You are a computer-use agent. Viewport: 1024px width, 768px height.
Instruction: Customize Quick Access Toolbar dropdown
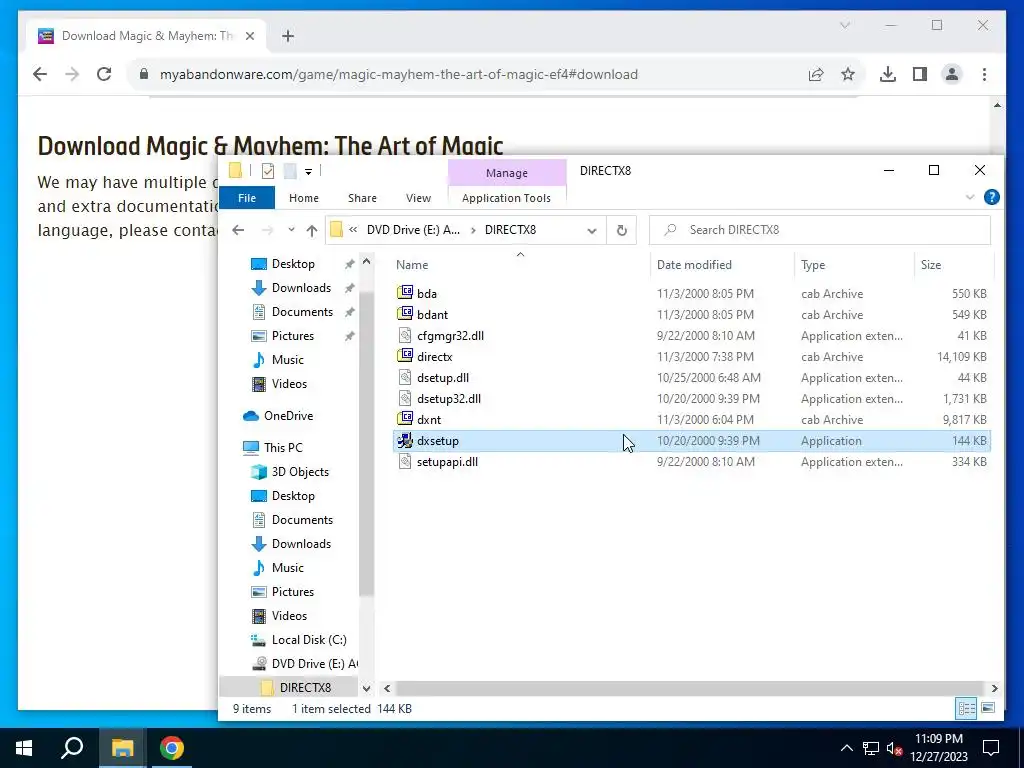pyautogui.click(x=308, y=172)
